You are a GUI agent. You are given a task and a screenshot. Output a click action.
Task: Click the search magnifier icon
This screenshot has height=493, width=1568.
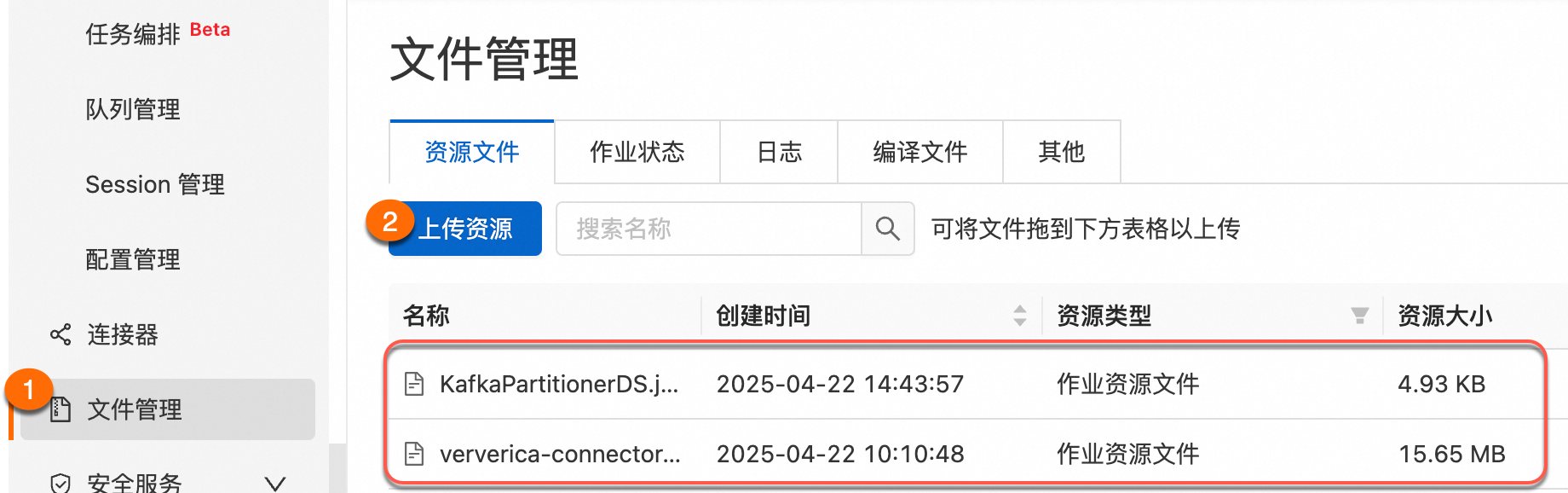887,229
